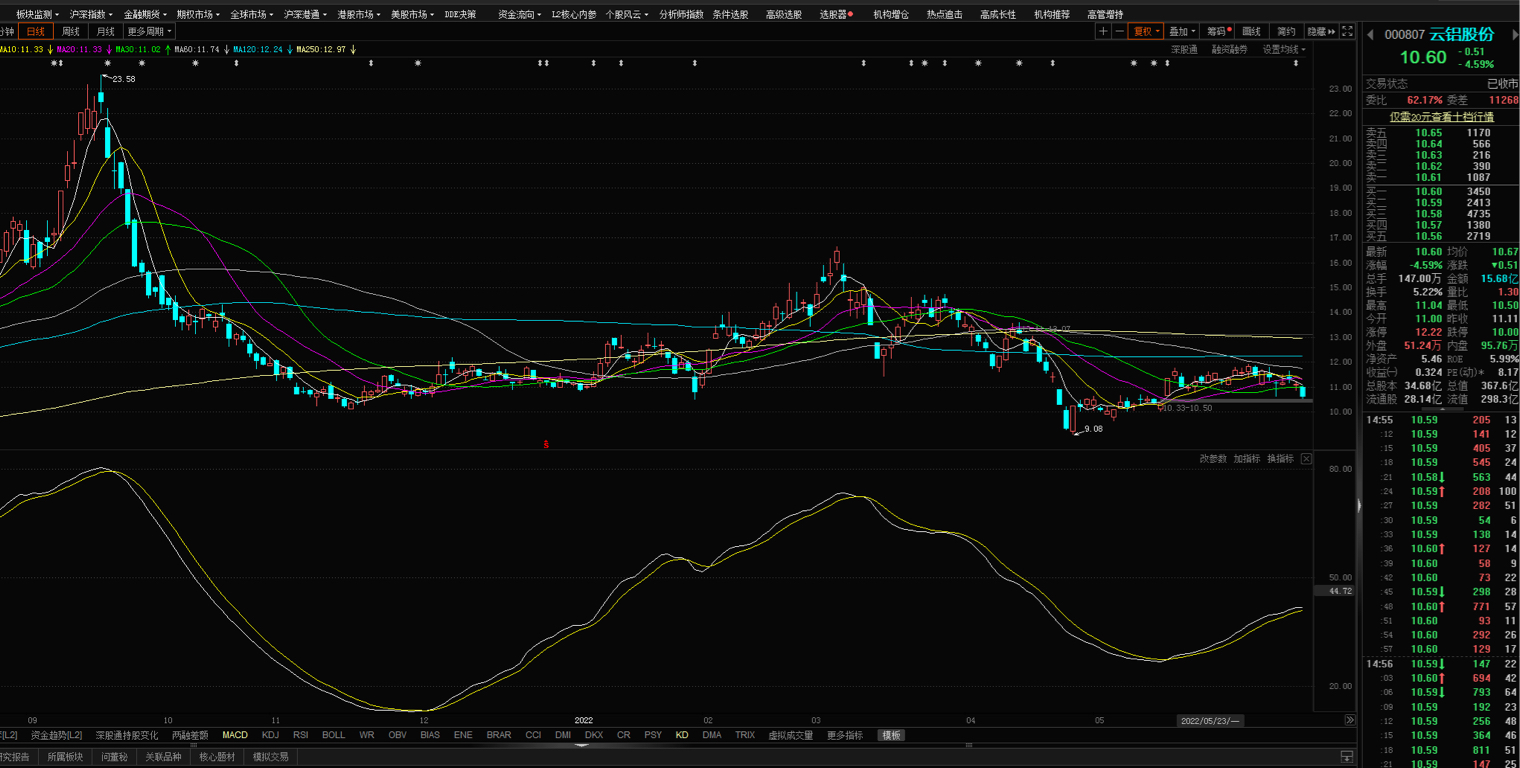Open 条件选股 menu item
The height and width of the screenshot is (768, 1520).
point(730,15)
